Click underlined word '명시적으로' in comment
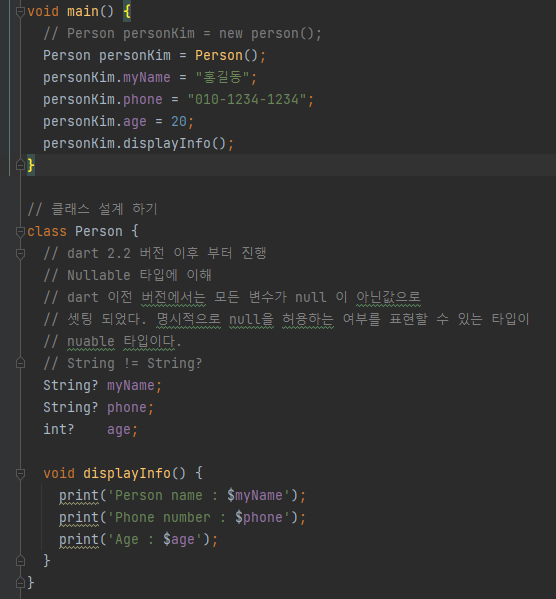 pos(188,319)
